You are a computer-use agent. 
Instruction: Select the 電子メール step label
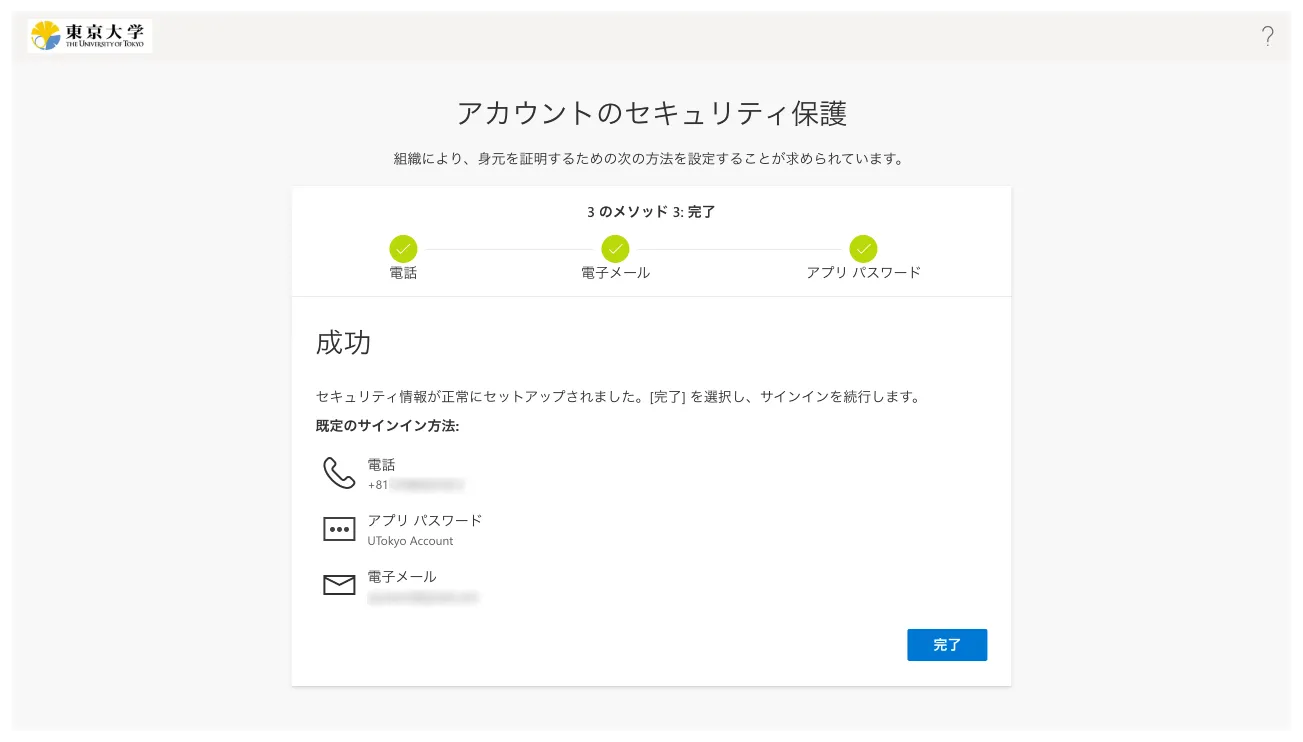[x=615, y=273]
